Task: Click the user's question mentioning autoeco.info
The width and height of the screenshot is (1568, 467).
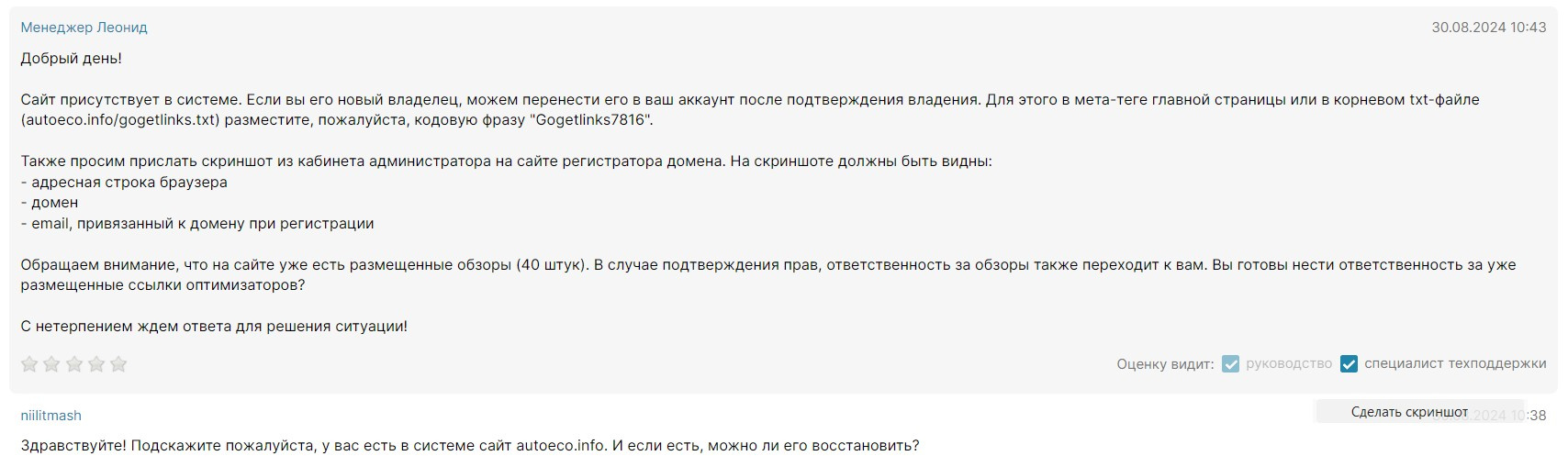Action: 469,446
